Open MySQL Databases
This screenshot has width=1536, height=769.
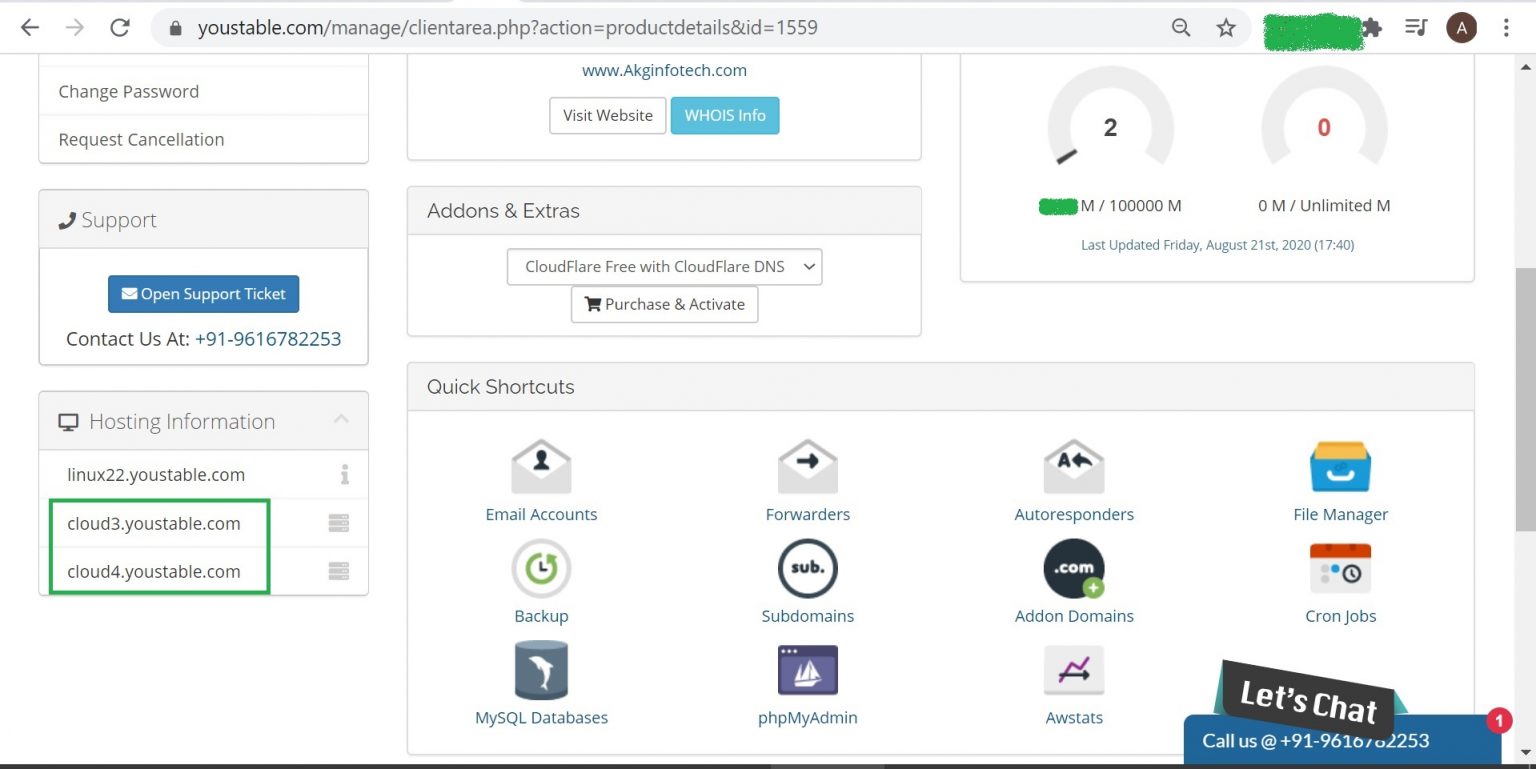tap(541, 684)
